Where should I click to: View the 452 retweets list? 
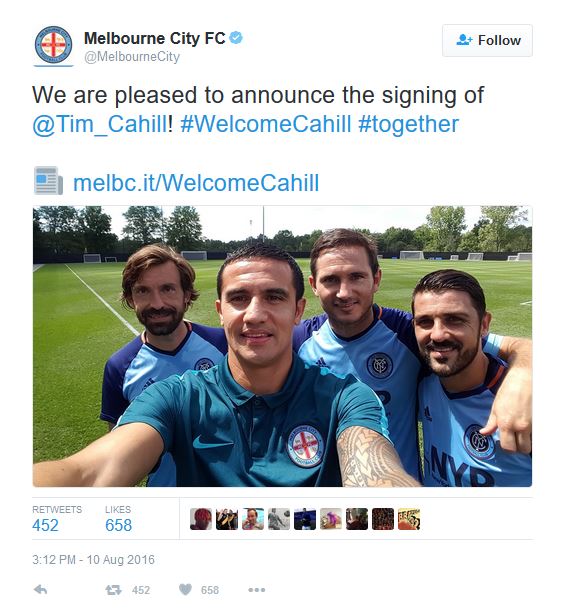click(57, 519)
